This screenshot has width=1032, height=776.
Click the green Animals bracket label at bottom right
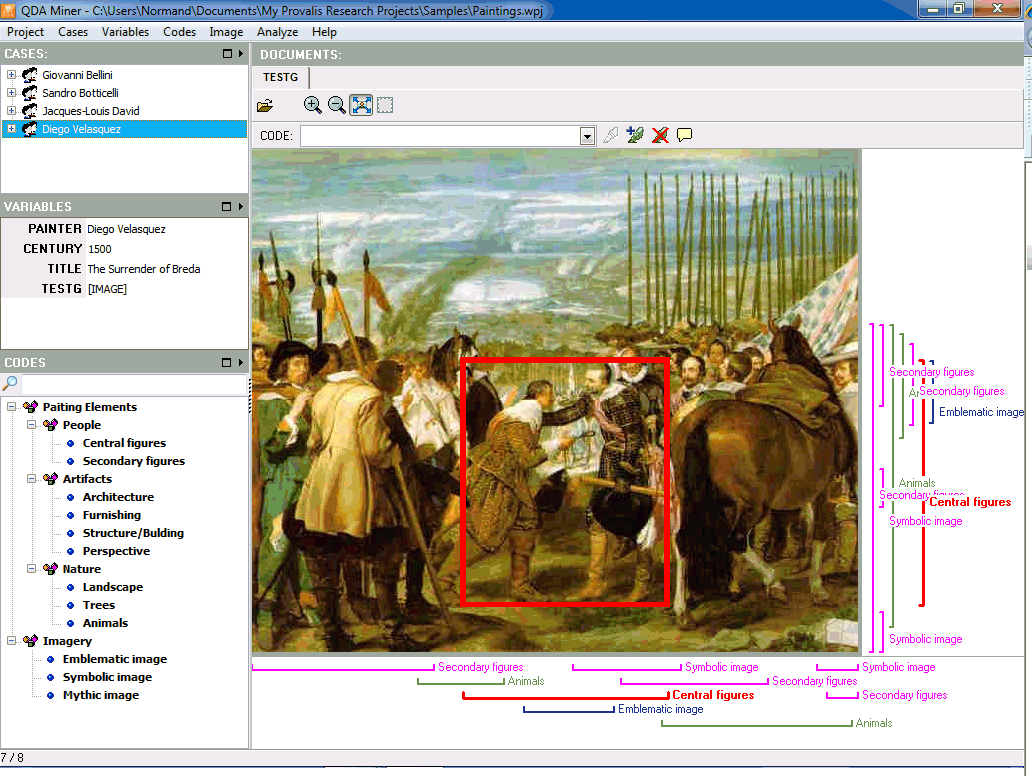873,723
